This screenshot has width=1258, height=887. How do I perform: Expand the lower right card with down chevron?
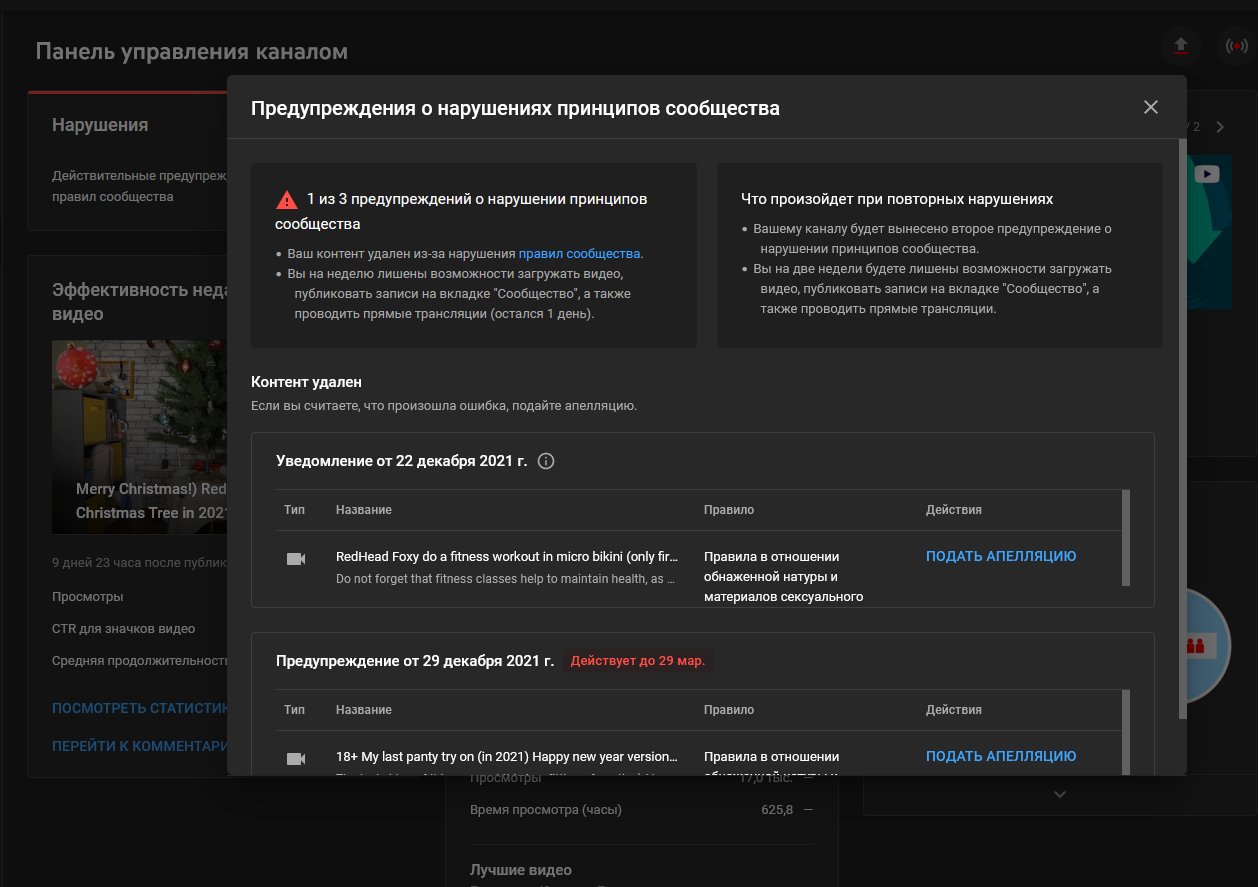(1060, 794)
